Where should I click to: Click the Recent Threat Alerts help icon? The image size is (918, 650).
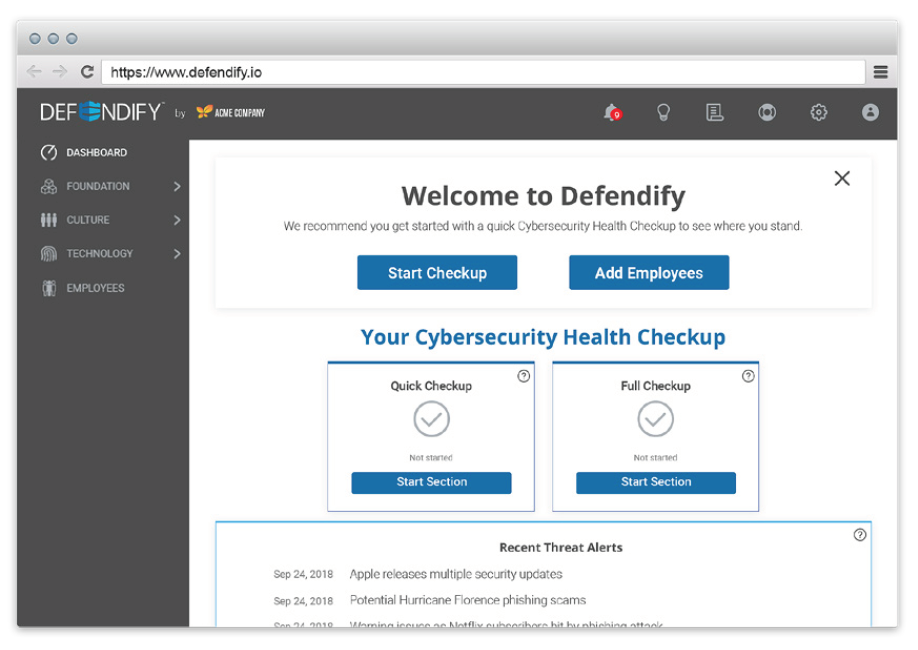click(x=859, y=534)
